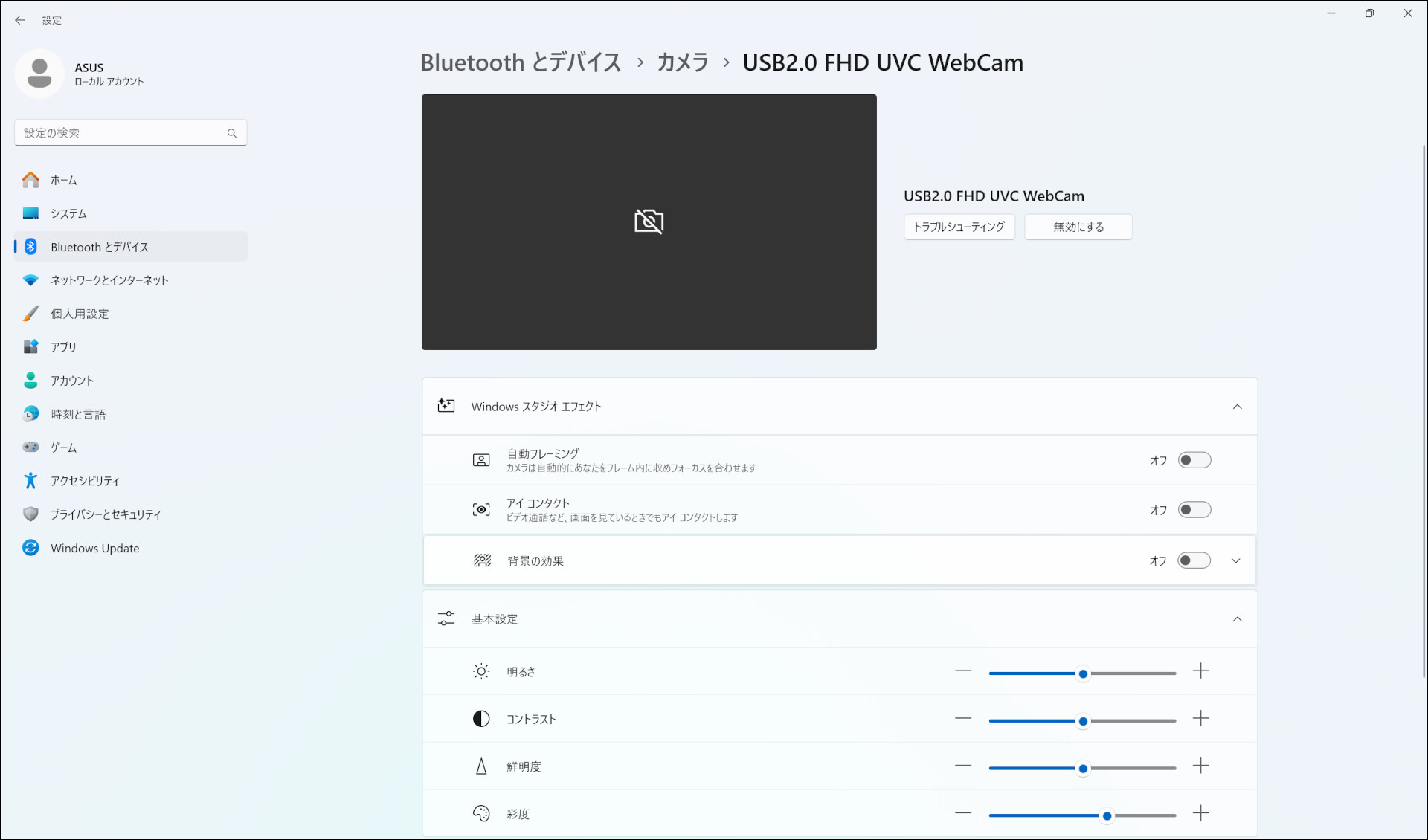Select the sun icon next to 明るさ

[x=480, y=671]
